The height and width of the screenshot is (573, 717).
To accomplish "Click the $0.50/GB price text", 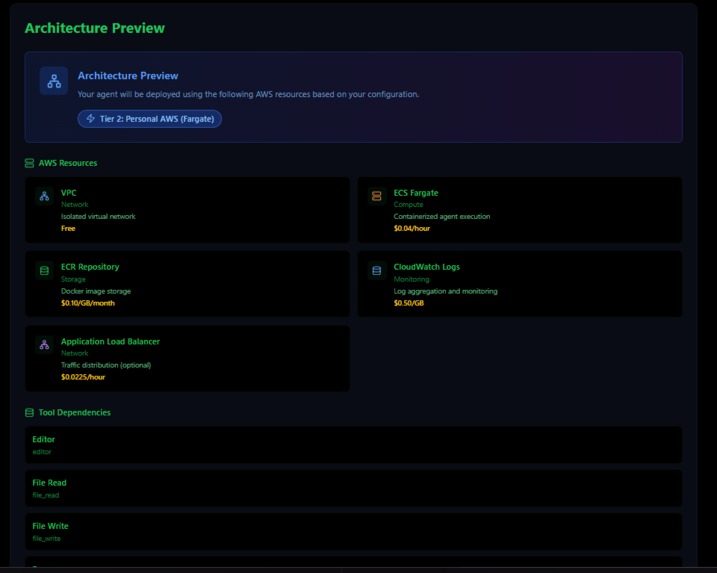I will [x=408, y=303].
